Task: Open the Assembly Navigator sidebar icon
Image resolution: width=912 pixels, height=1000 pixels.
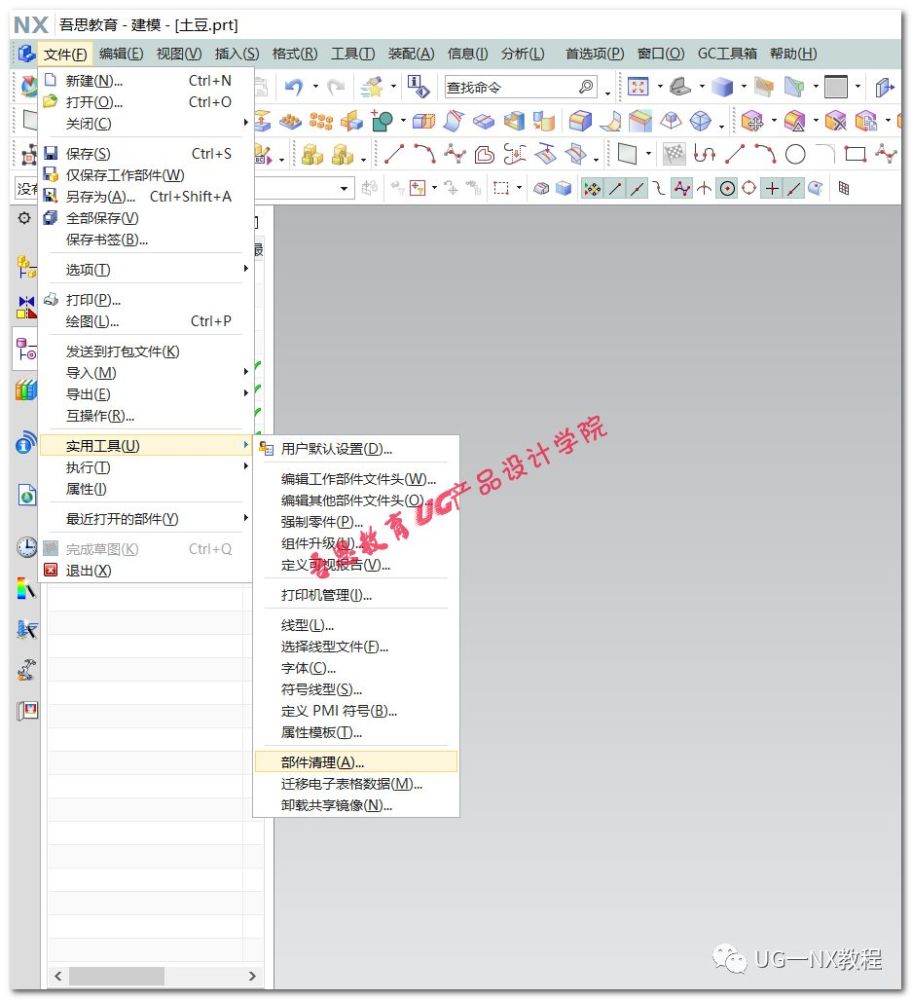Action: tap(26, 267)
